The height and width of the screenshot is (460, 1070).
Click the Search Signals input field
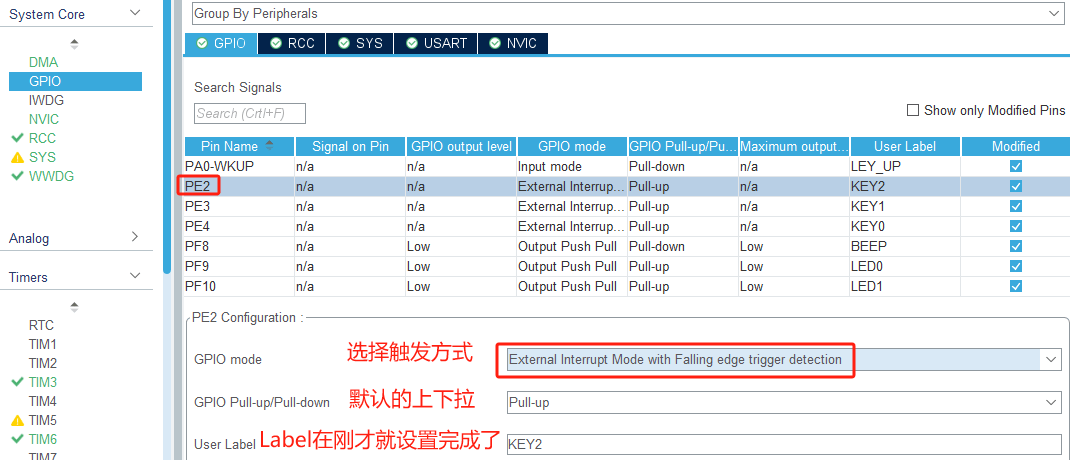pyautogui.click(x=250, y=113)
